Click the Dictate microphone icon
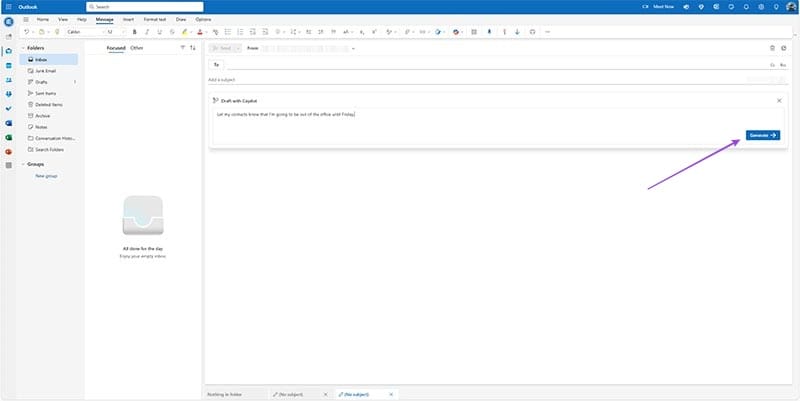 click(489, 32)
